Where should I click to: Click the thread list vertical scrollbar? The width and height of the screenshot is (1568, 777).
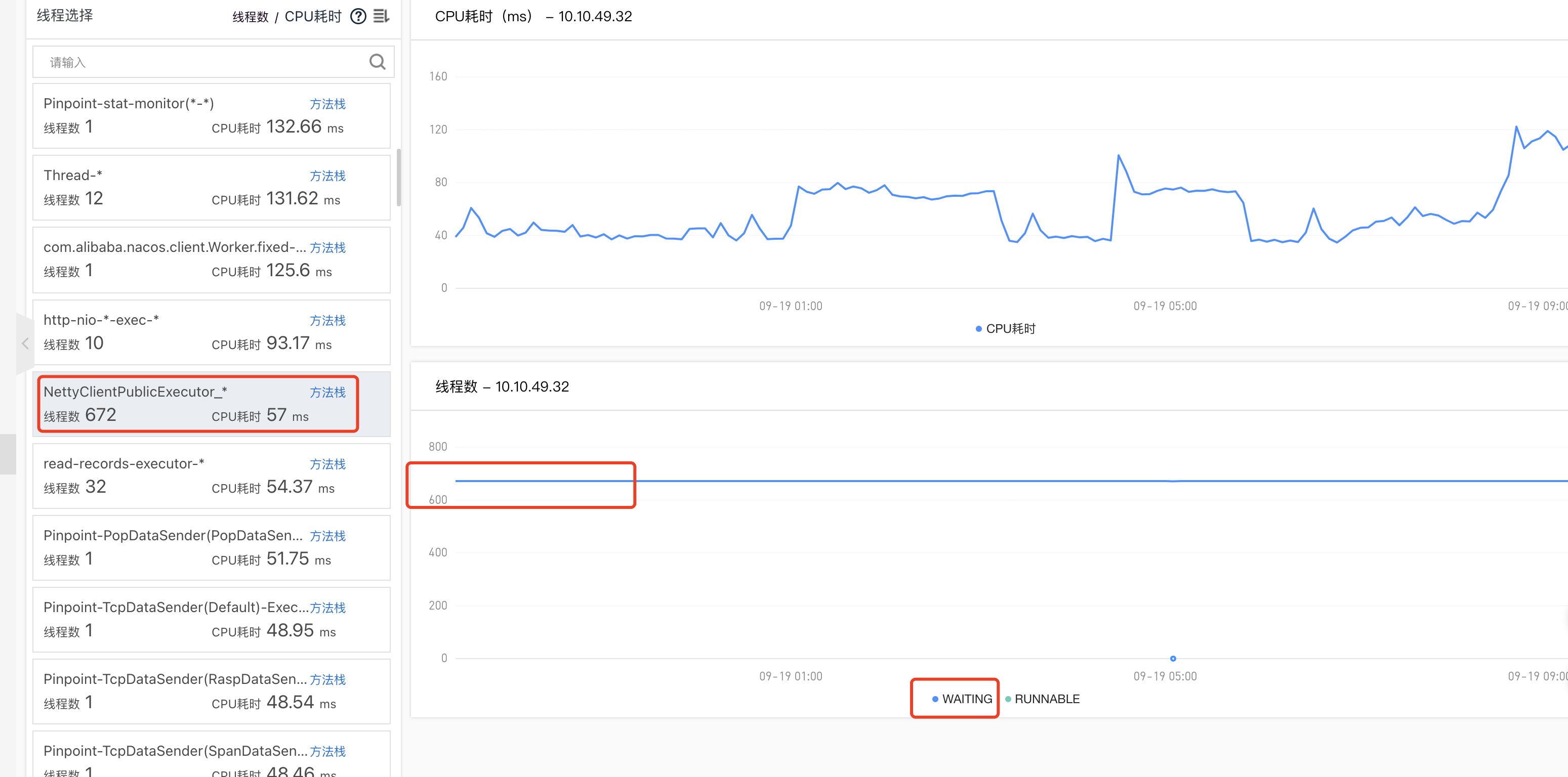[x=399, y=178]
